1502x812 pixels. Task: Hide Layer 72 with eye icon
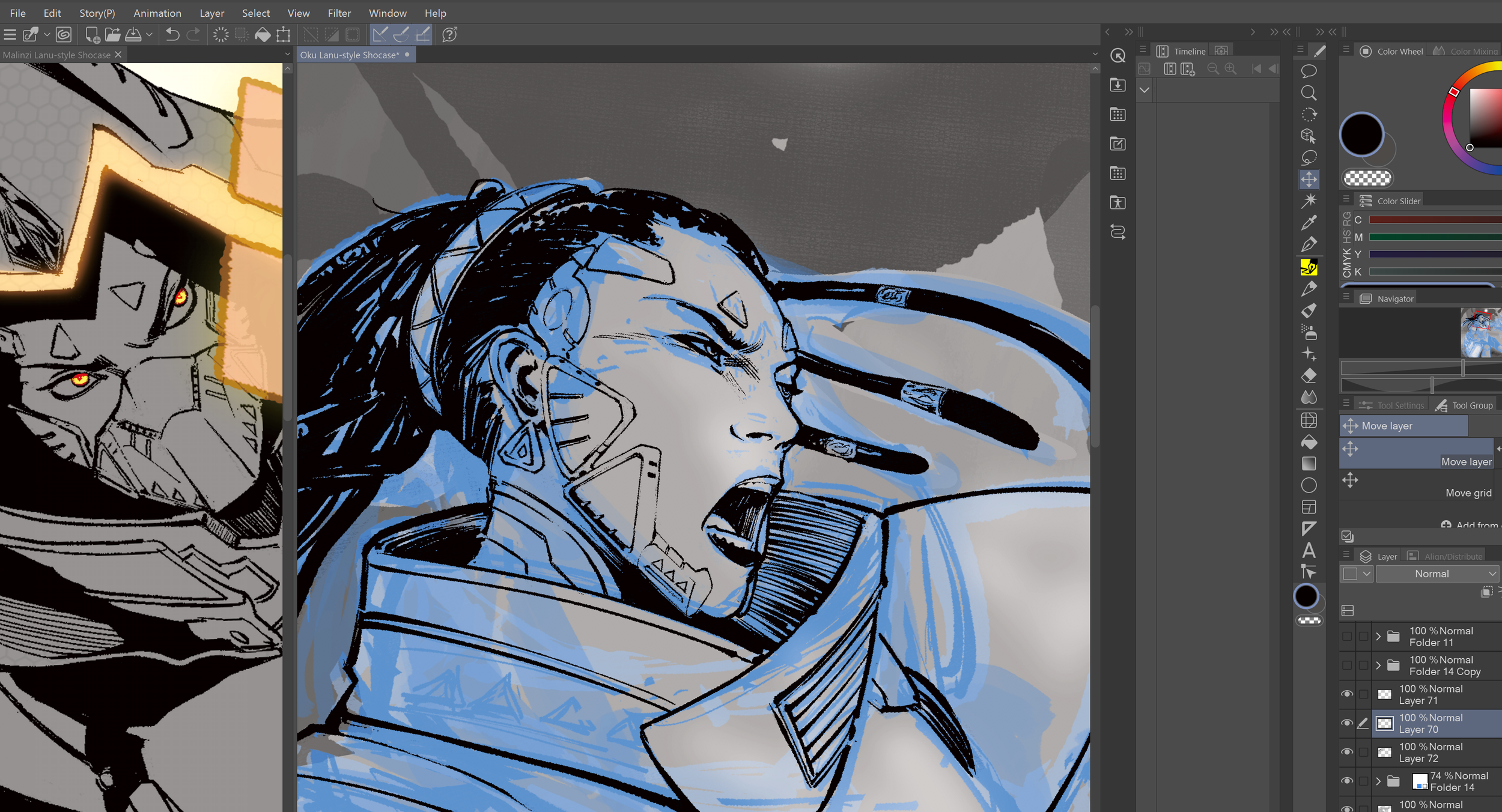click(1347, 752)
